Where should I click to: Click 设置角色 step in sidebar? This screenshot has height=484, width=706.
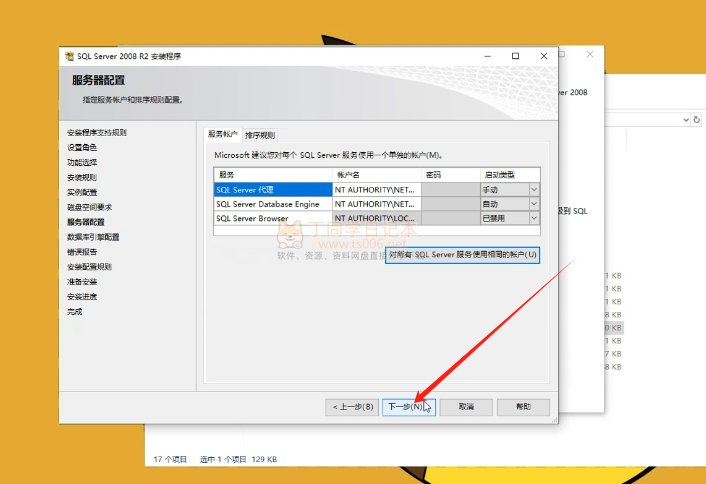82,147
